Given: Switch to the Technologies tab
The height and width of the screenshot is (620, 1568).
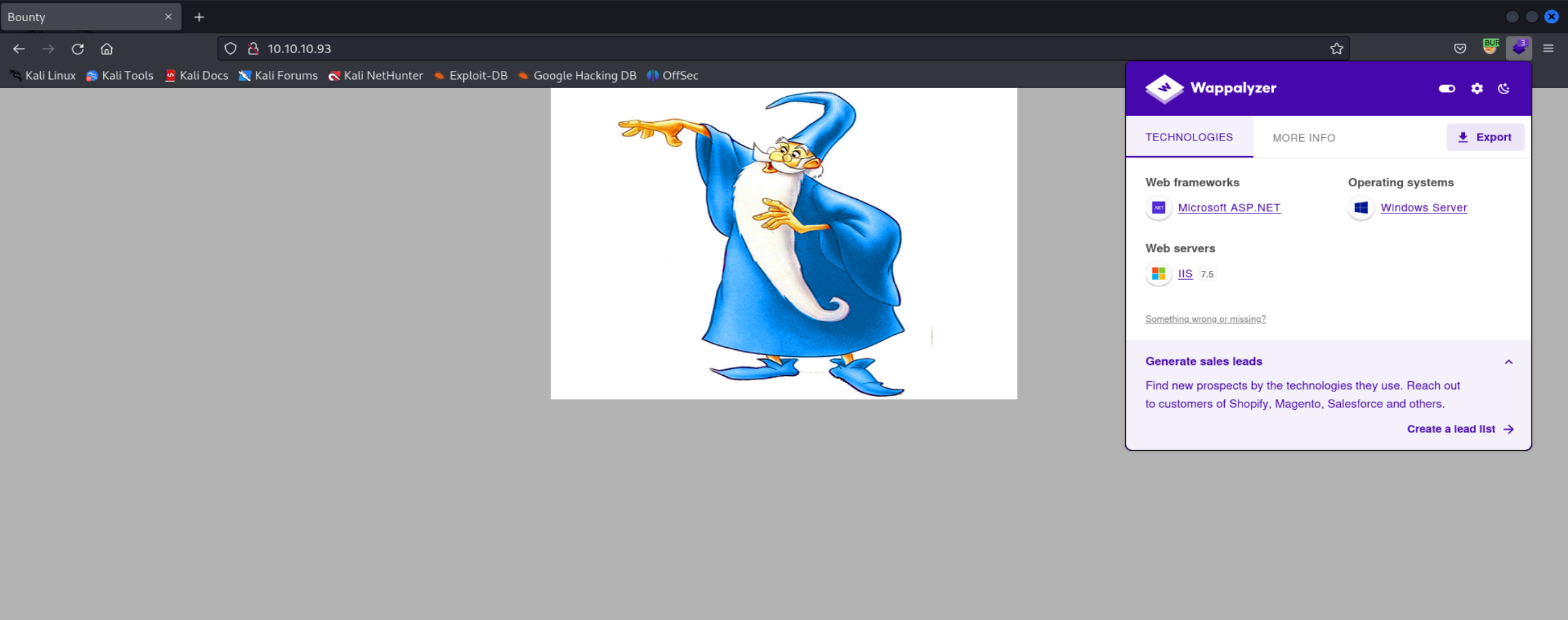Looking at the screenshot, I should point(1189,137).
